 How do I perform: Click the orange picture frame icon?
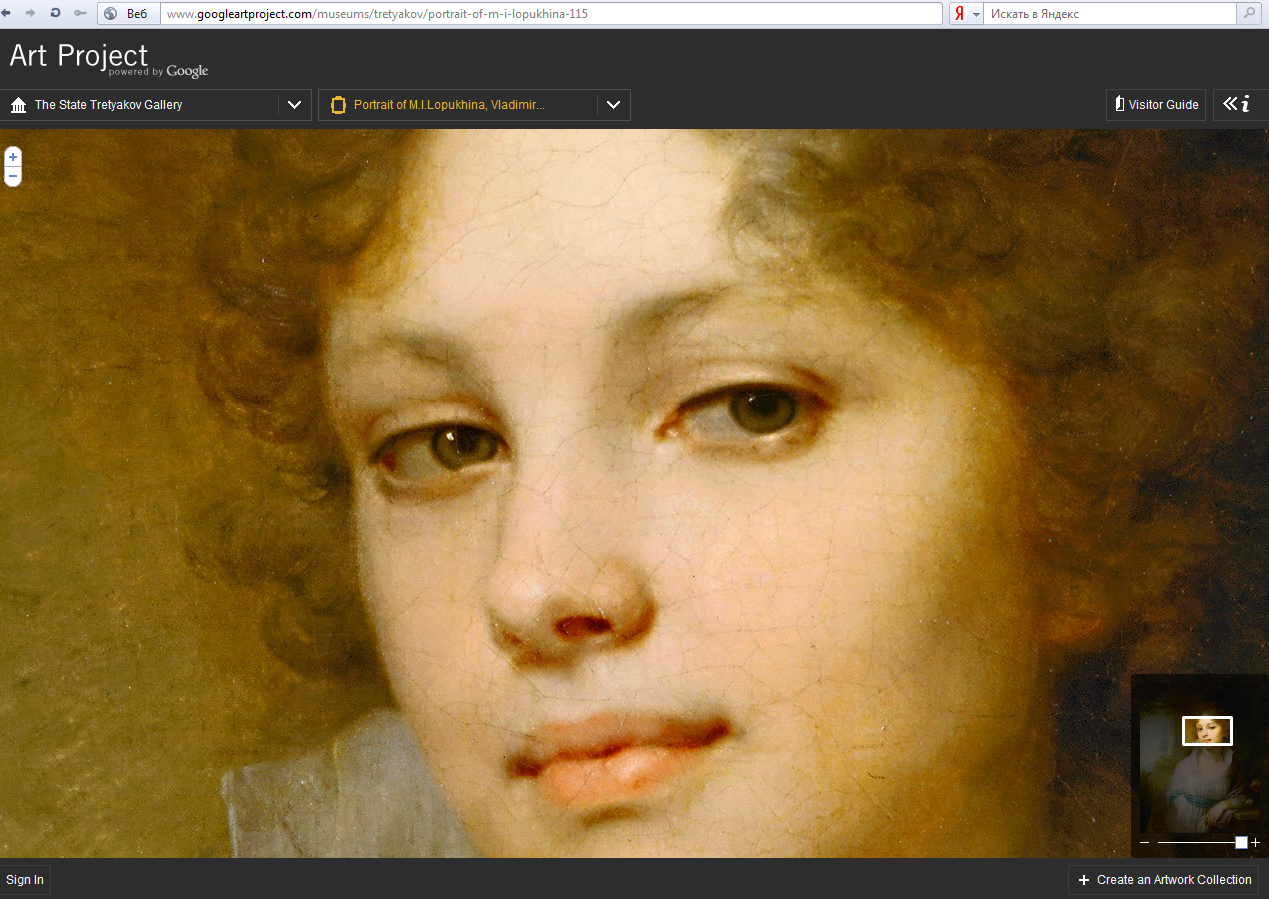[338, 105]
